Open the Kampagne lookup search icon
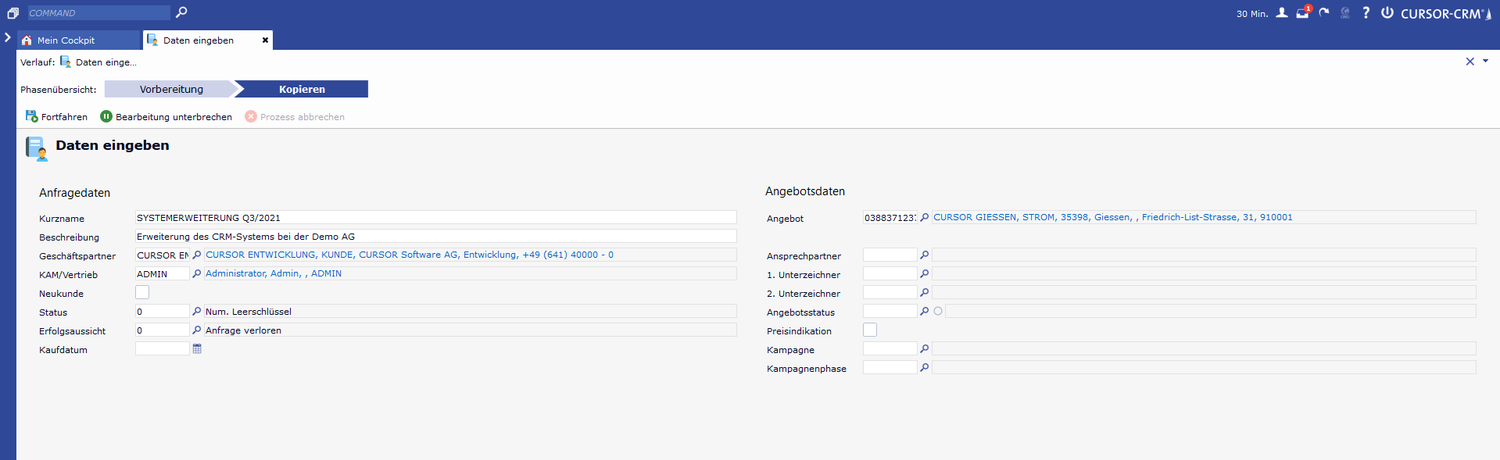Screen dimensions: 1500x460 (x=925, y=349)
